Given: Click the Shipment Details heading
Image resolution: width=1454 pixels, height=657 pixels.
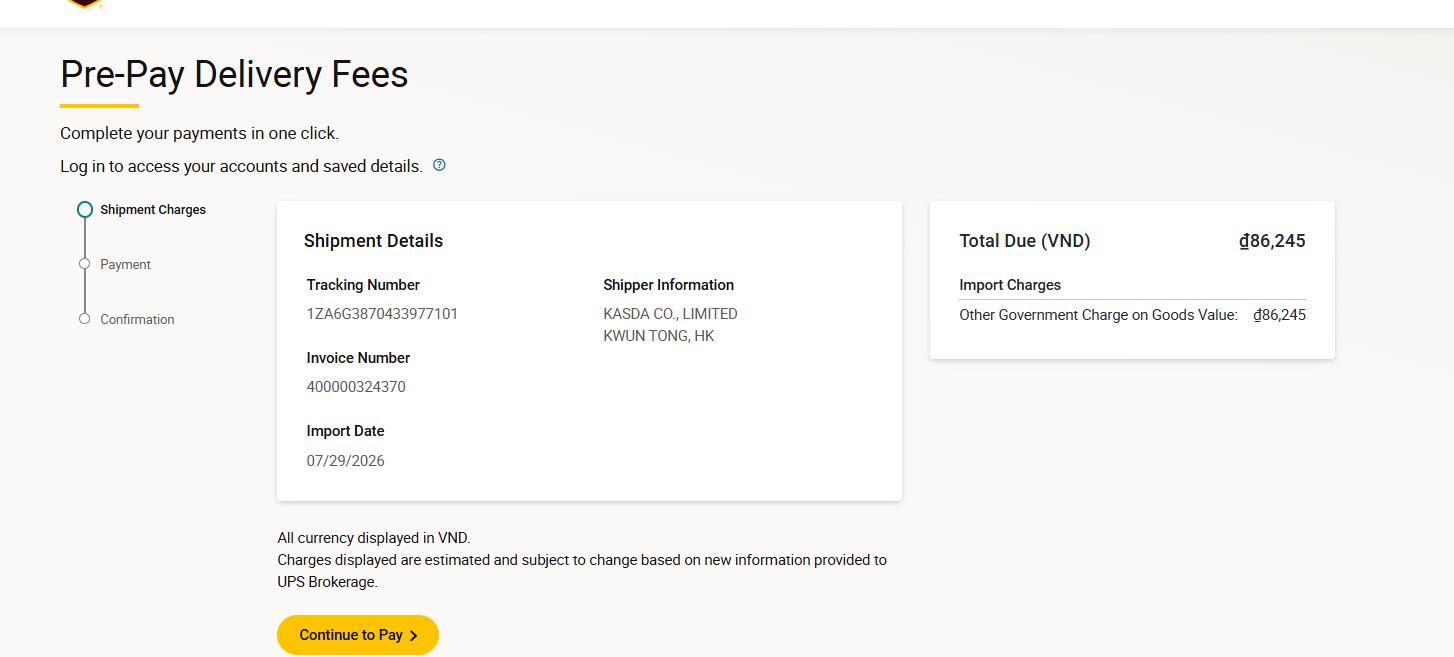Looking at the screenshot, I should pos(373,241).
